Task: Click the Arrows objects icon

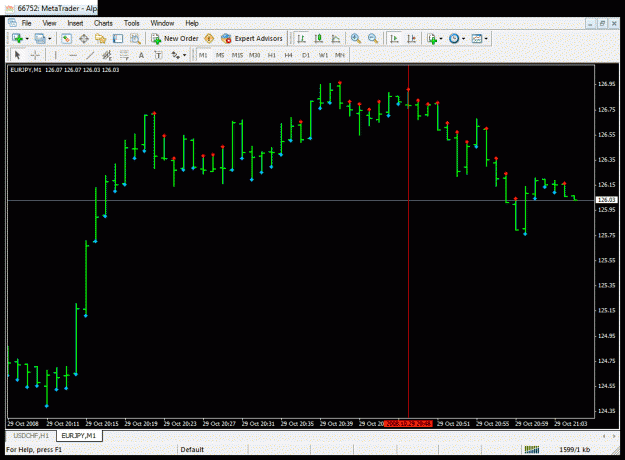Action: (x=175, y=55)
